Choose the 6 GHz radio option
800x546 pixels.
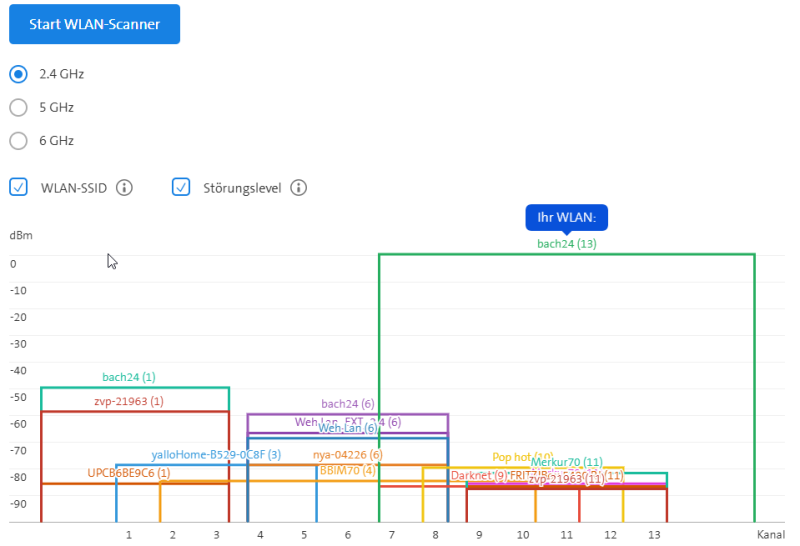[18, 141]
